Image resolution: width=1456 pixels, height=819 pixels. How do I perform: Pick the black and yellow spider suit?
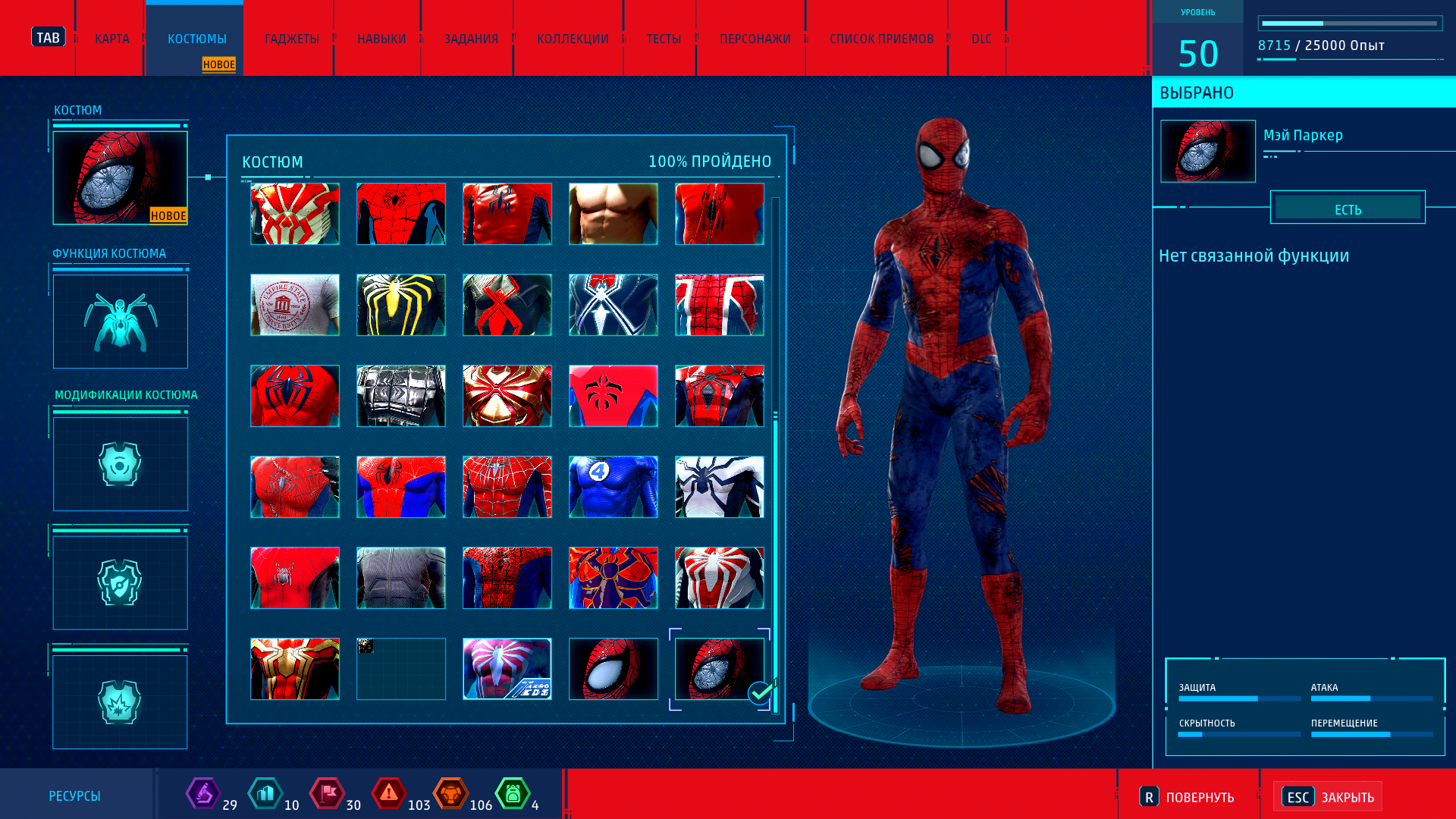pos(400,305)
